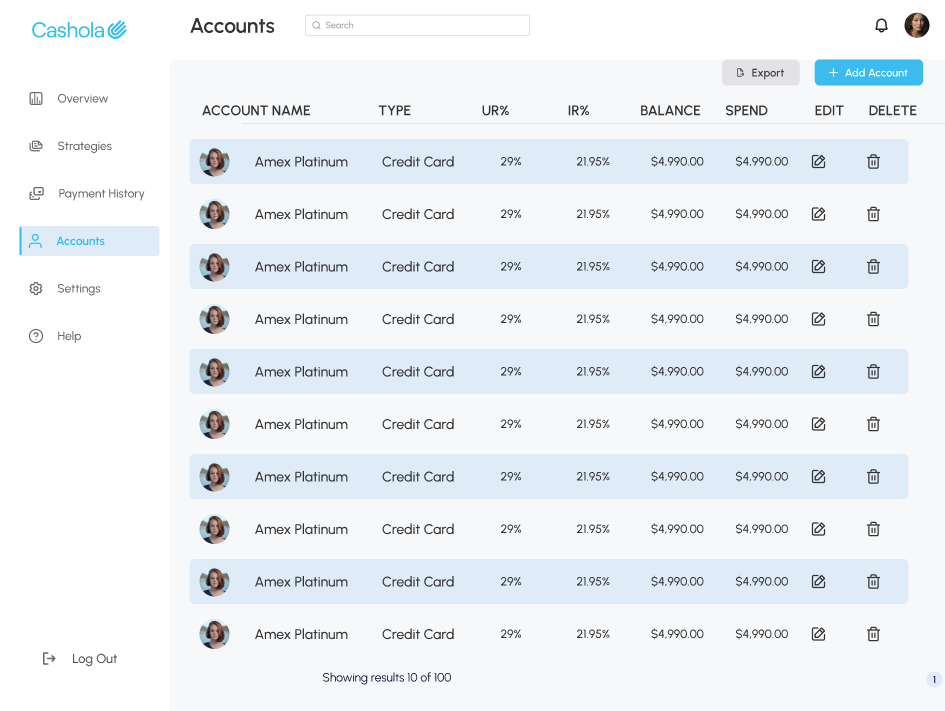This screenshot has width=945, height=711.
Task: Edit the fifth Amex Platinum row
Action: point(818,372)
